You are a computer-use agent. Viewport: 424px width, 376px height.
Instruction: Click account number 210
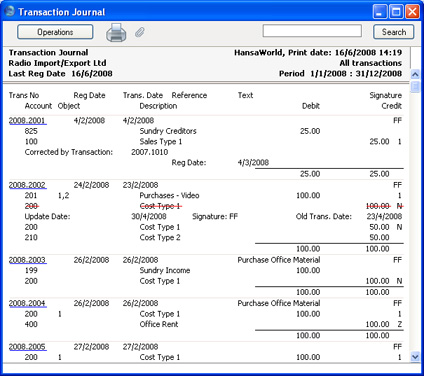tap(31, 238)
